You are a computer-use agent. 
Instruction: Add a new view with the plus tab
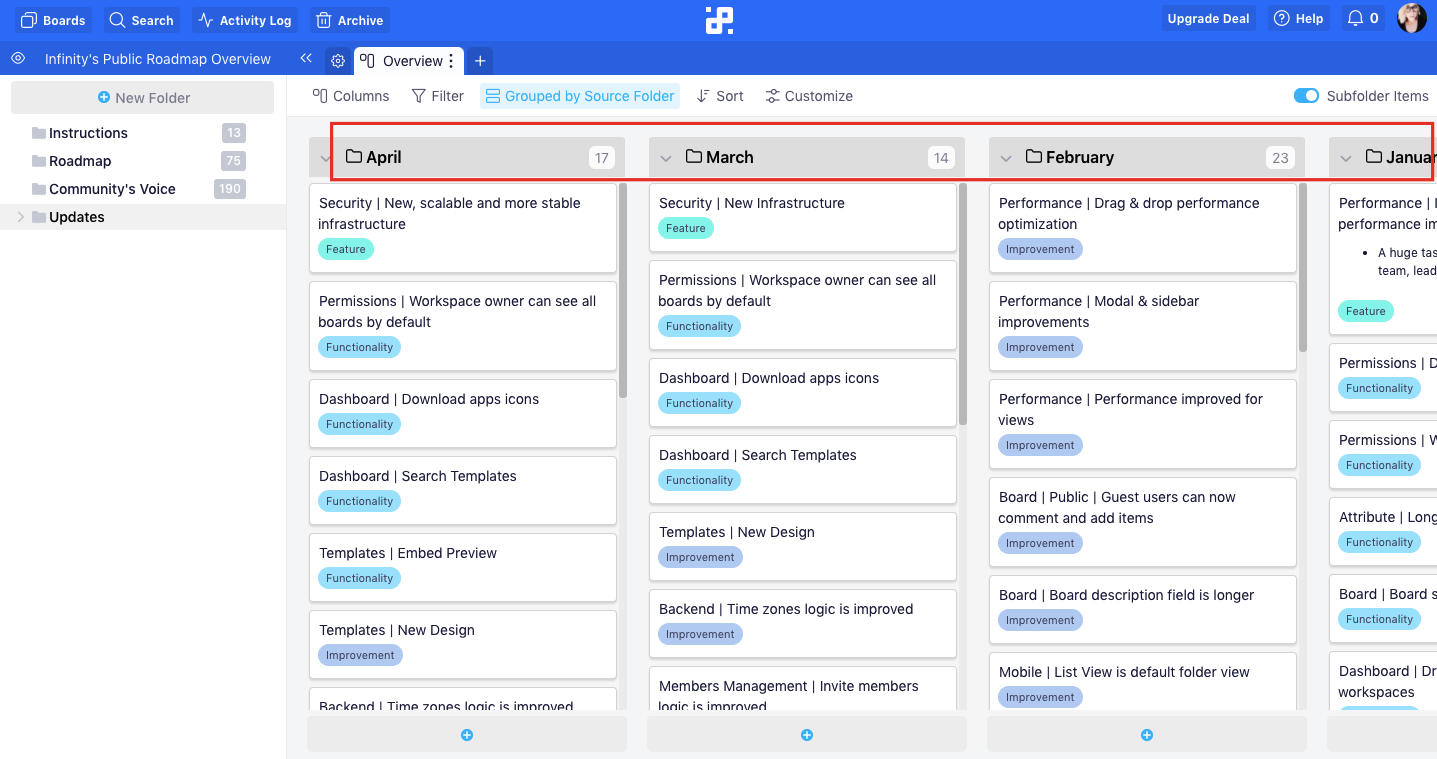pos(480,61)
